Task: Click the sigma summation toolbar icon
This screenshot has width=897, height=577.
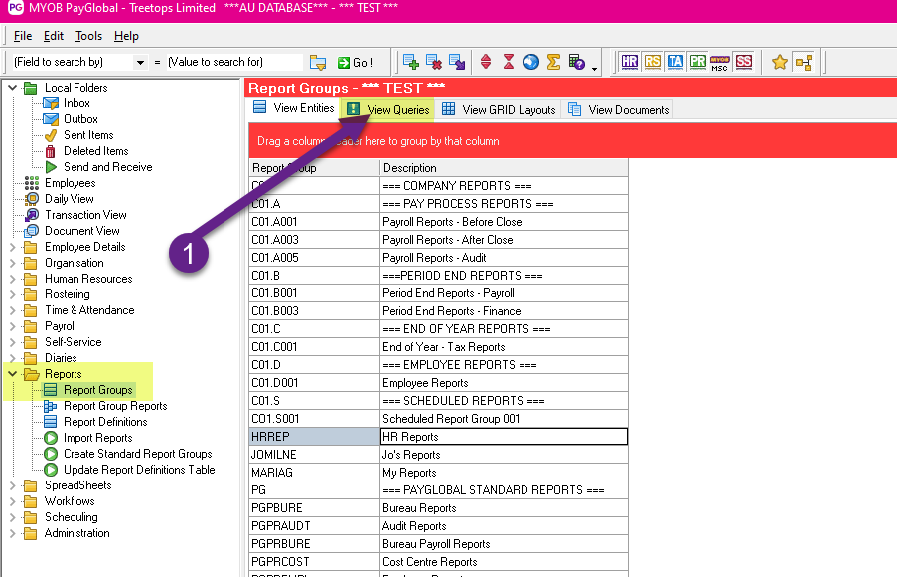Action: pyautogui.click(x=553, y=62)
